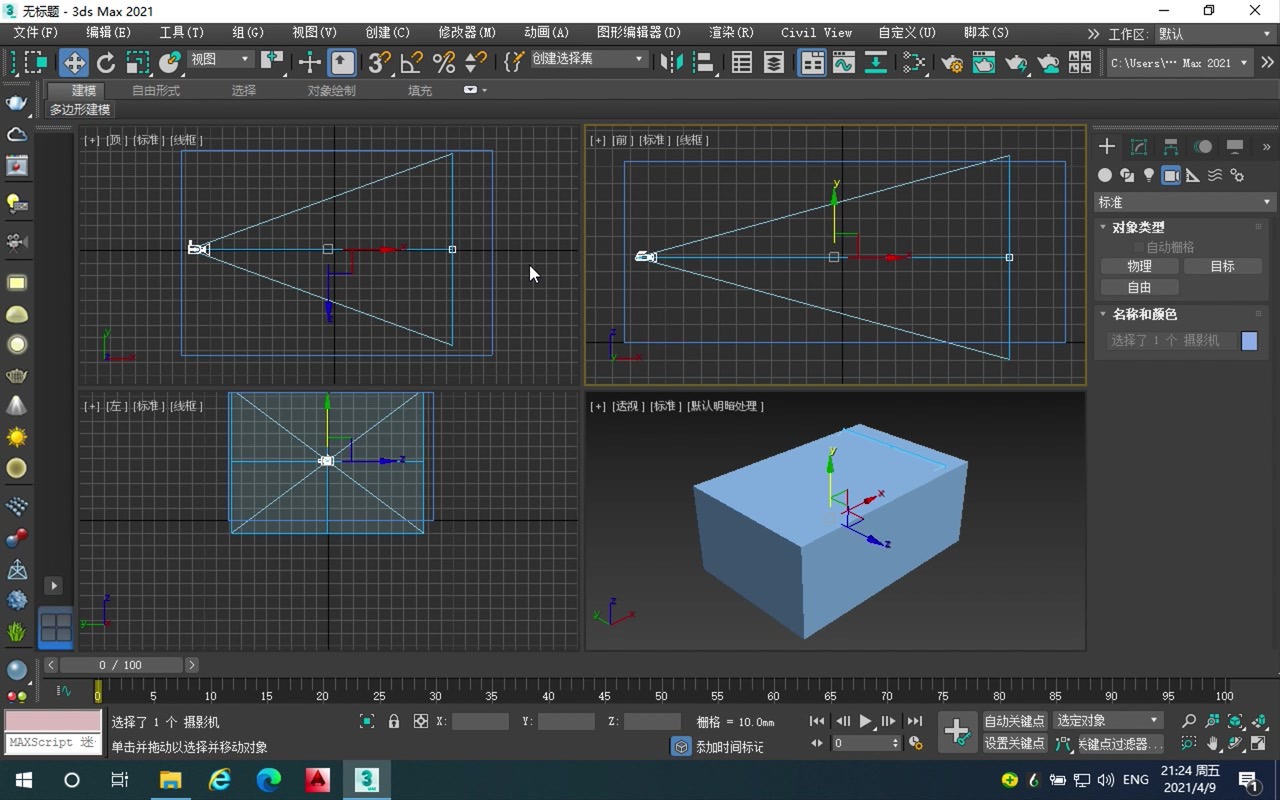Click the blue object color swatch
Viewport: 1280px width, 800px height.
pos(1249,341)
